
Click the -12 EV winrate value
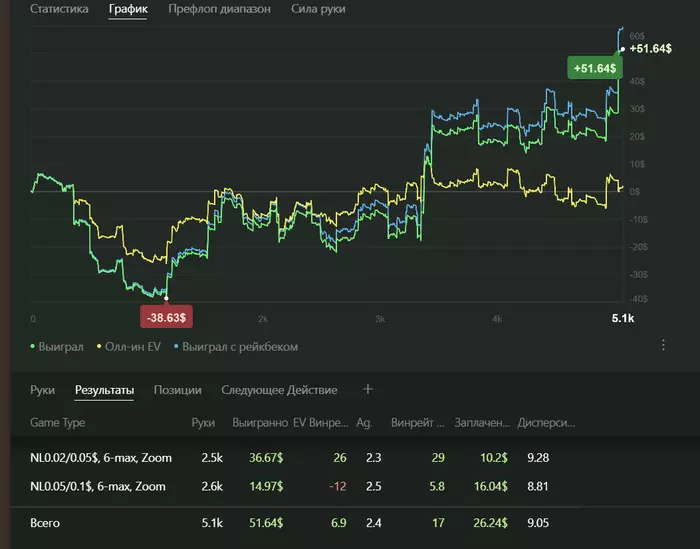tap(338, 487)
